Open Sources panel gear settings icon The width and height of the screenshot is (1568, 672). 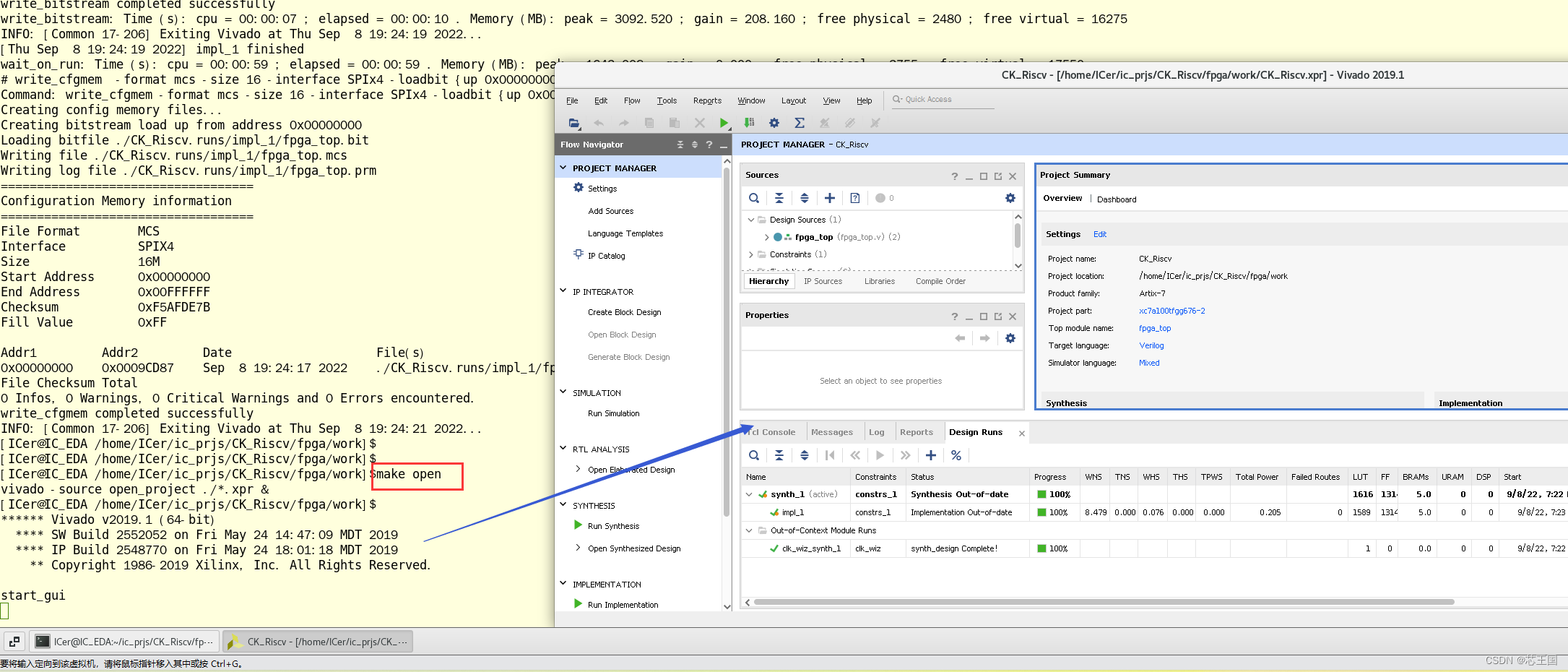coord(1010,198)
